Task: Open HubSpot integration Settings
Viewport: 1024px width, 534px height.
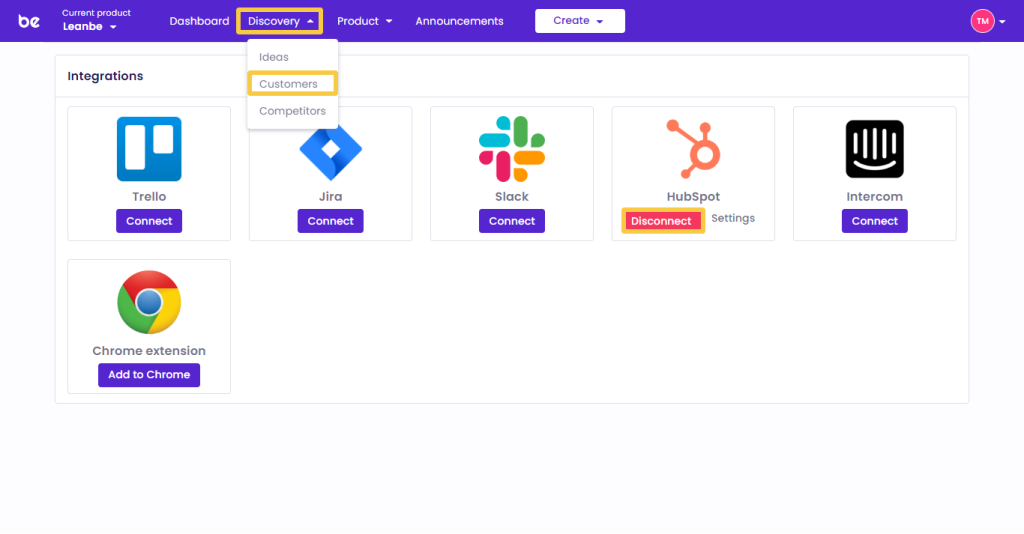Action: [x=733, y=218]
